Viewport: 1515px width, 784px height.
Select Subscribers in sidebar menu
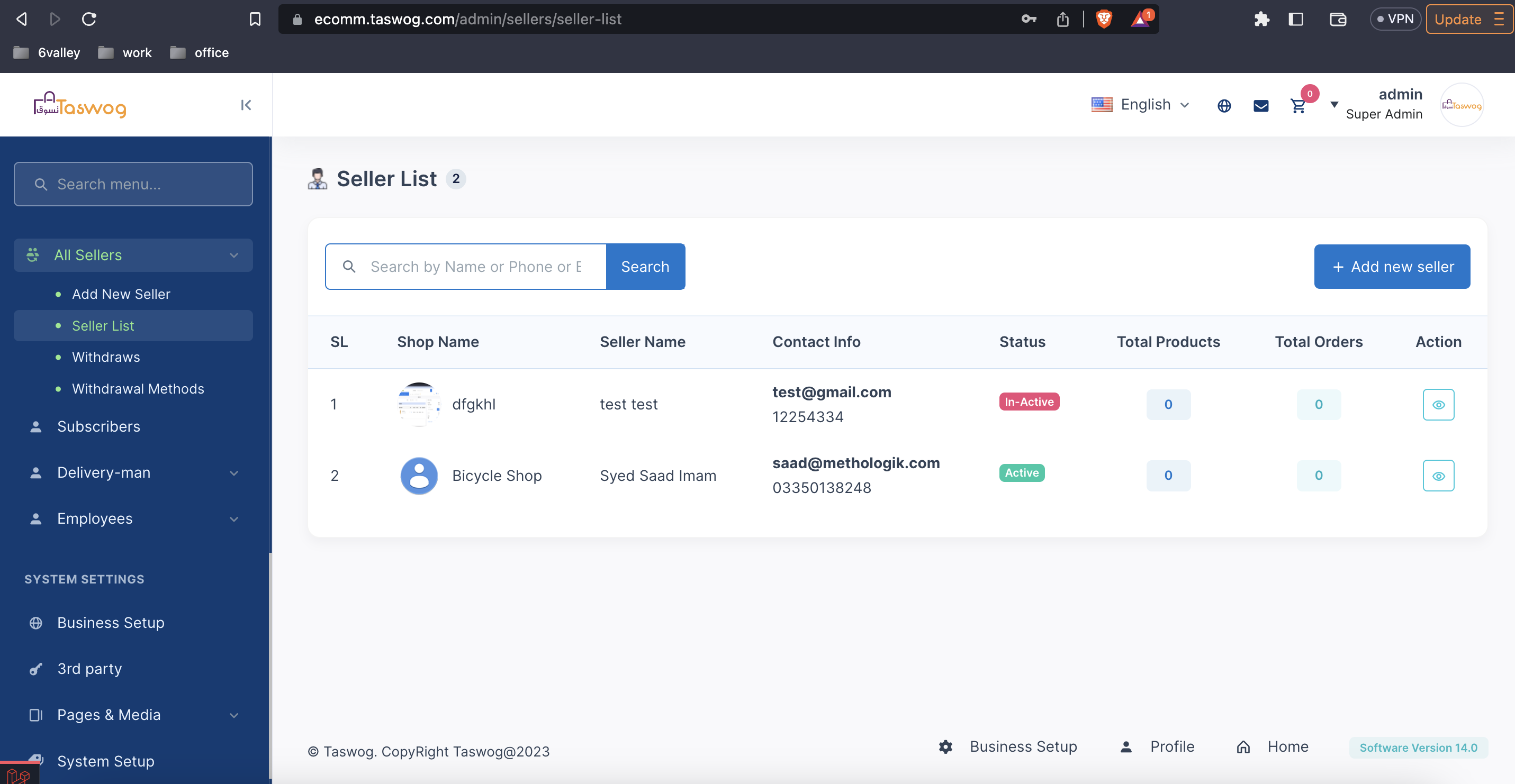(98, 427)
